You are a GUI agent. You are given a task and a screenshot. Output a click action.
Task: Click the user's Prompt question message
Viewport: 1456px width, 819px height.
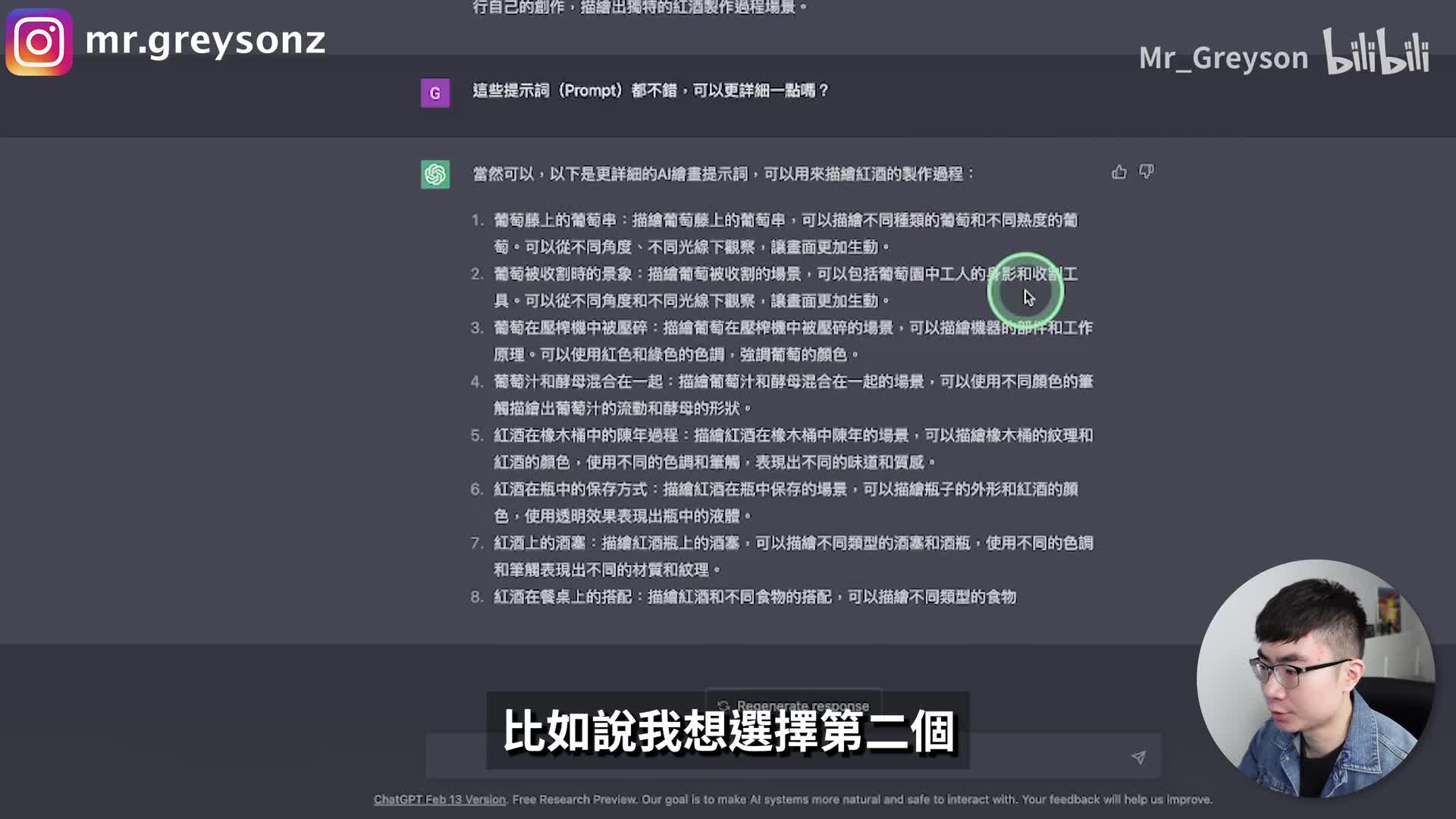650,91
